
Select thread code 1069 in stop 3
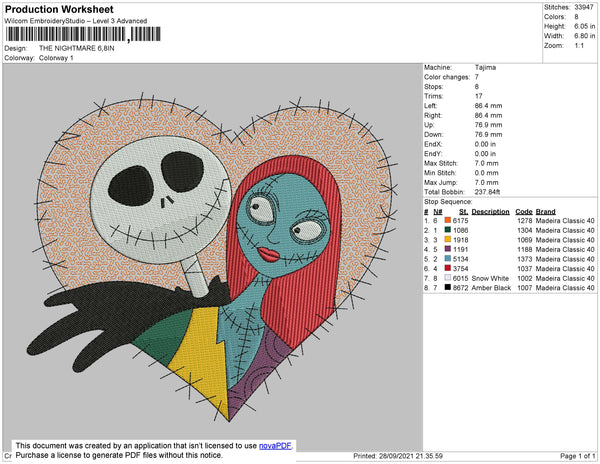tap(525, 240)
